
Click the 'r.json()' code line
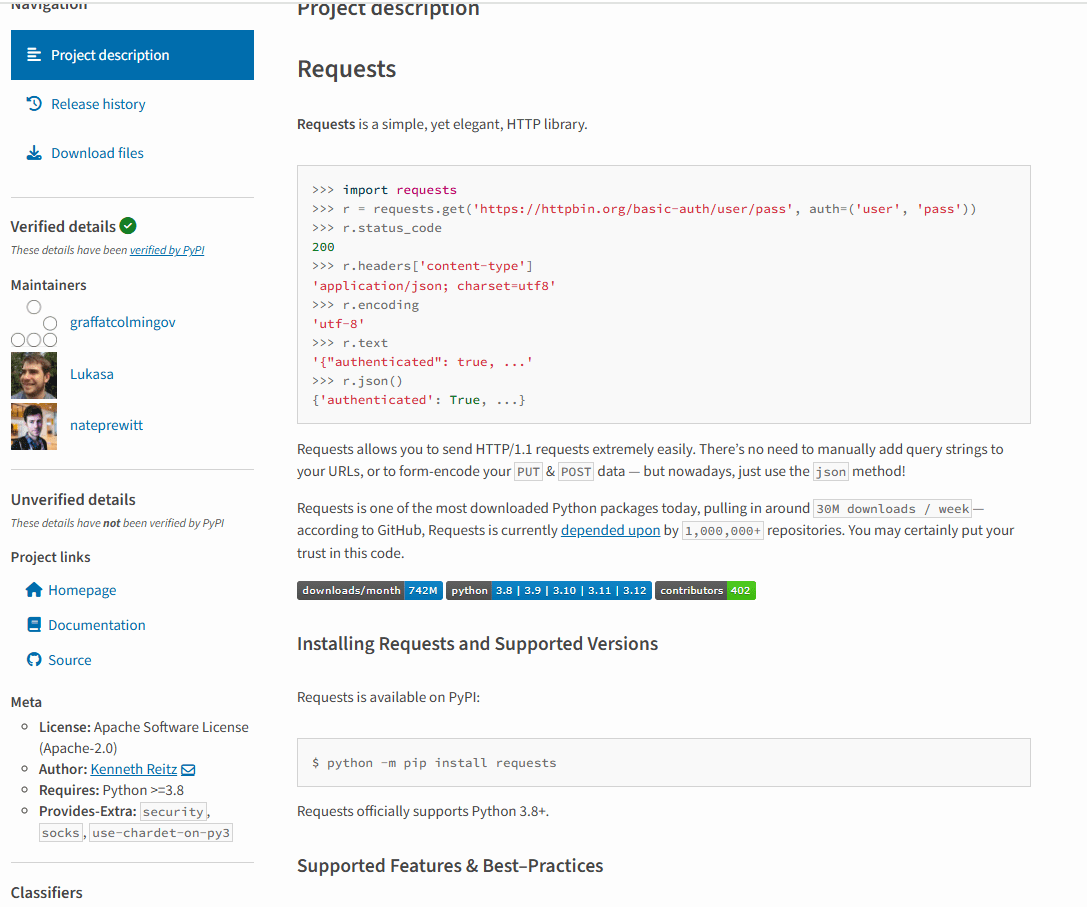(x=357, y=381)
